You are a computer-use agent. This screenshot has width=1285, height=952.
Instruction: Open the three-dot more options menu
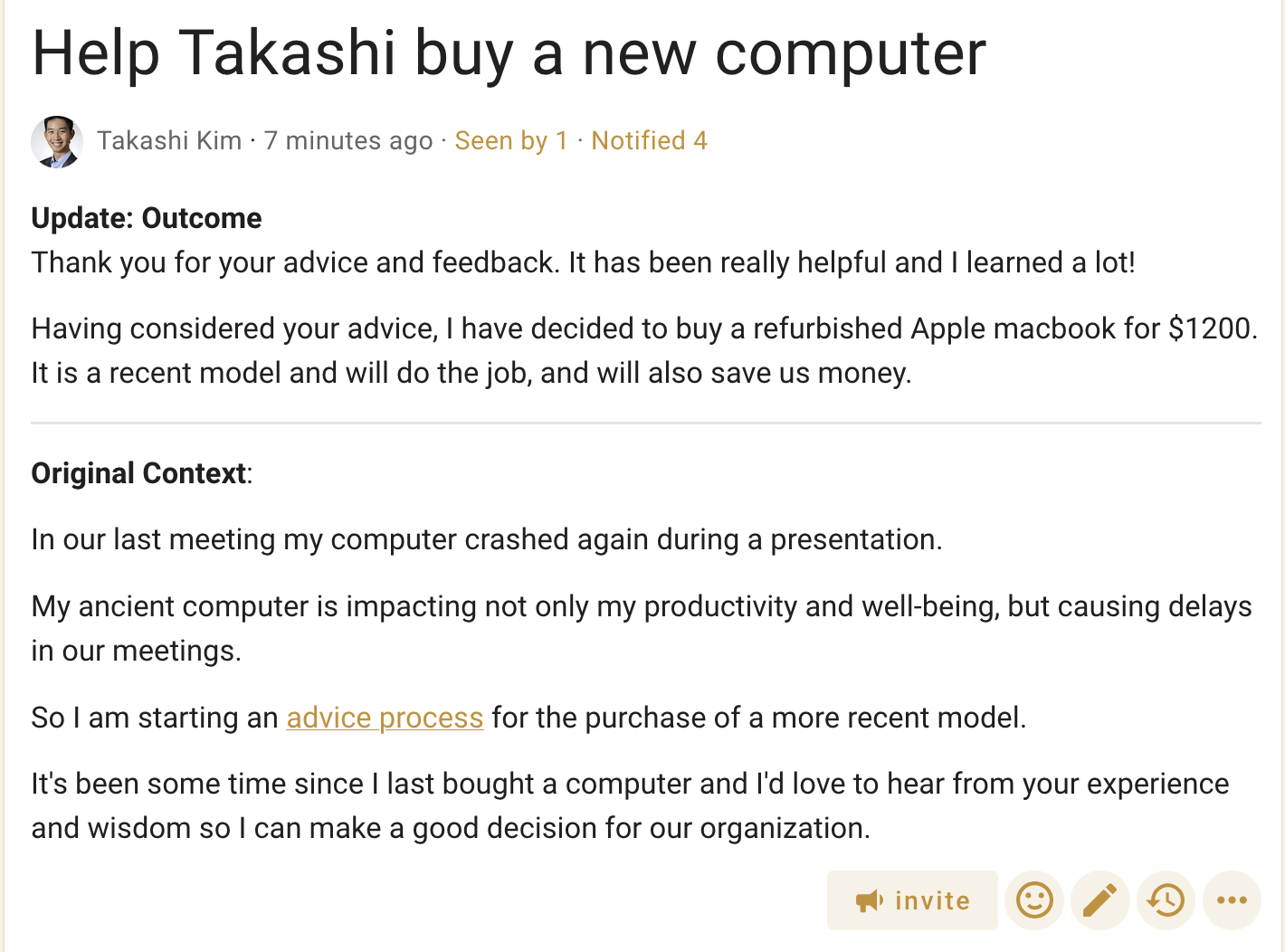[x=1232, y=900]
